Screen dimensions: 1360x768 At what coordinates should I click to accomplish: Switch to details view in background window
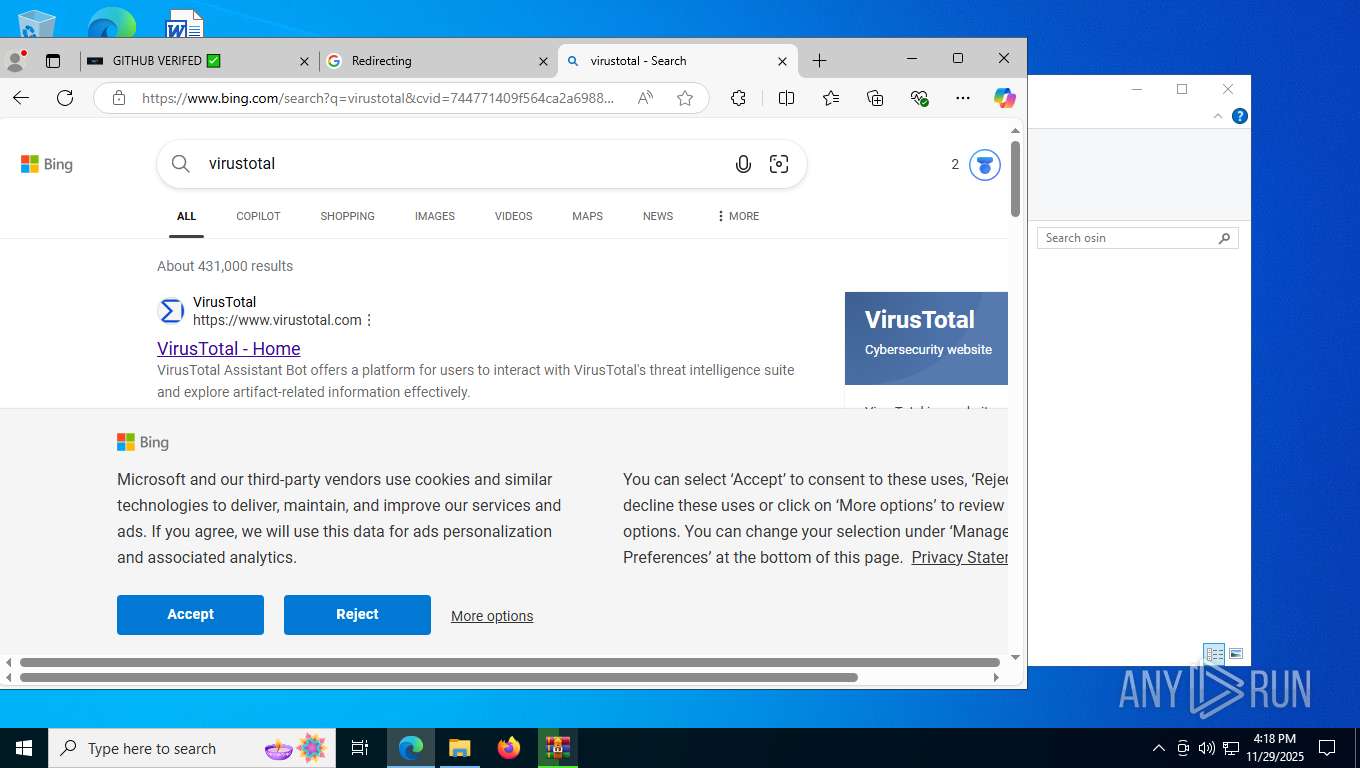coord(1214,654)
